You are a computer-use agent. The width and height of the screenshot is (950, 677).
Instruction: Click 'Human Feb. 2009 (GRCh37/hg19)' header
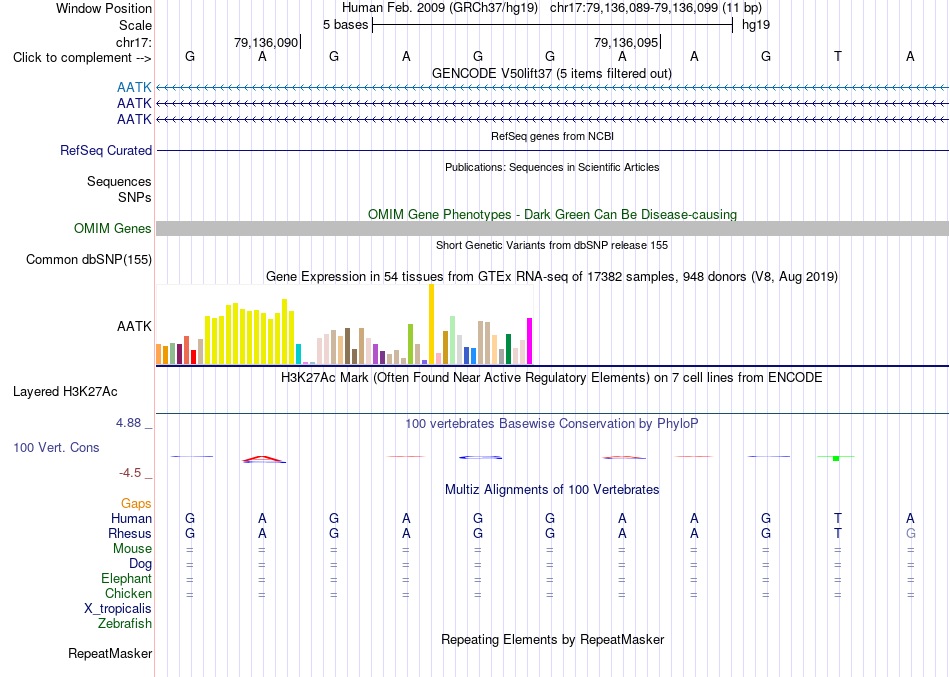[440, 8]
